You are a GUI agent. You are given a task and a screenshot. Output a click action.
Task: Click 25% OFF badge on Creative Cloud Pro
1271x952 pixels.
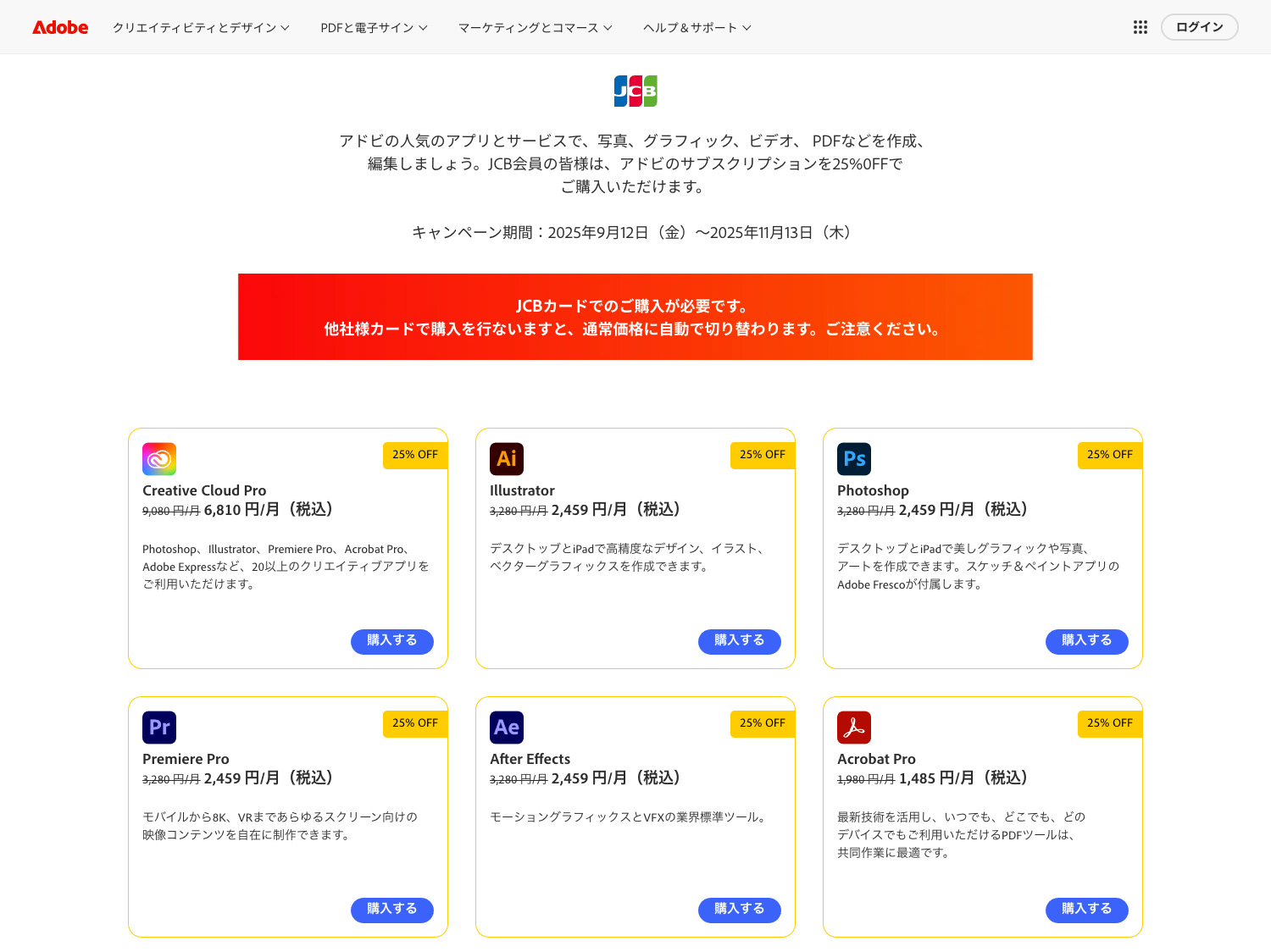coord(415,455)
